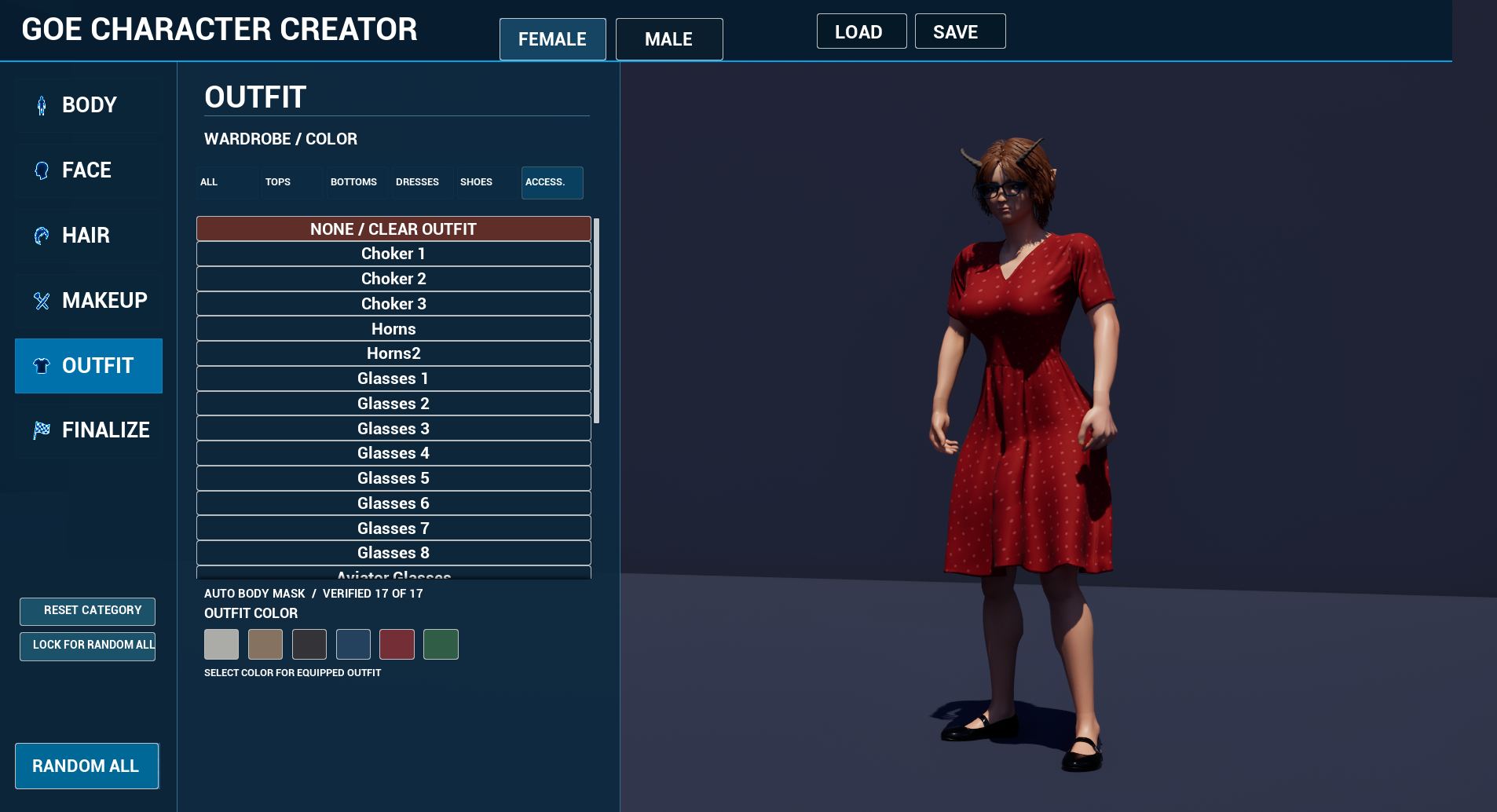The image size is (1497, 812).
Task: Pick the green outfit color swatch
Action: coord(441,644)
